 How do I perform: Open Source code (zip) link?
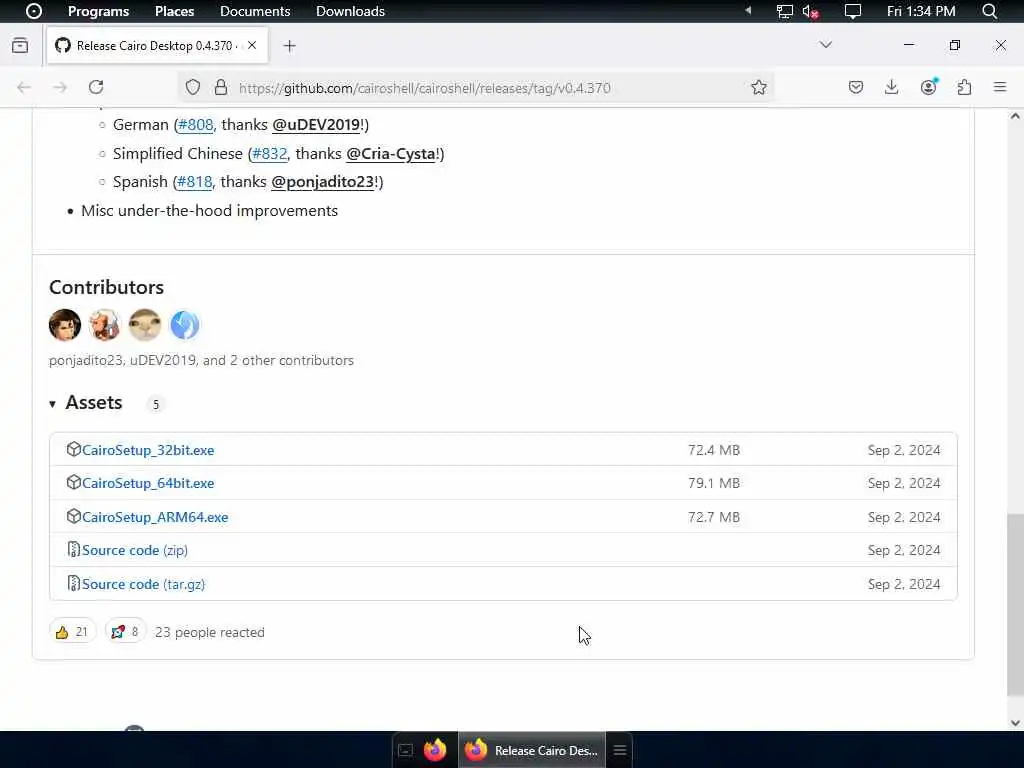135,551
